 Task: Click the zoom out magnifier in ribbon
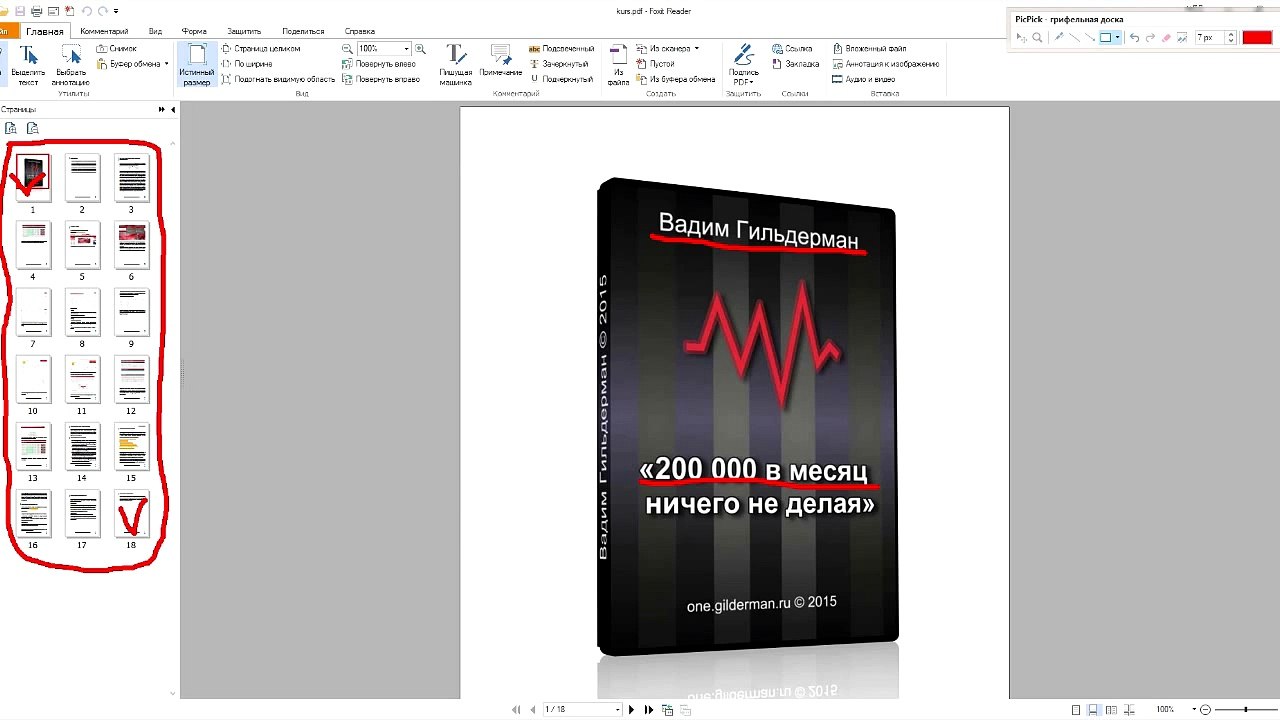click(347, 48)
